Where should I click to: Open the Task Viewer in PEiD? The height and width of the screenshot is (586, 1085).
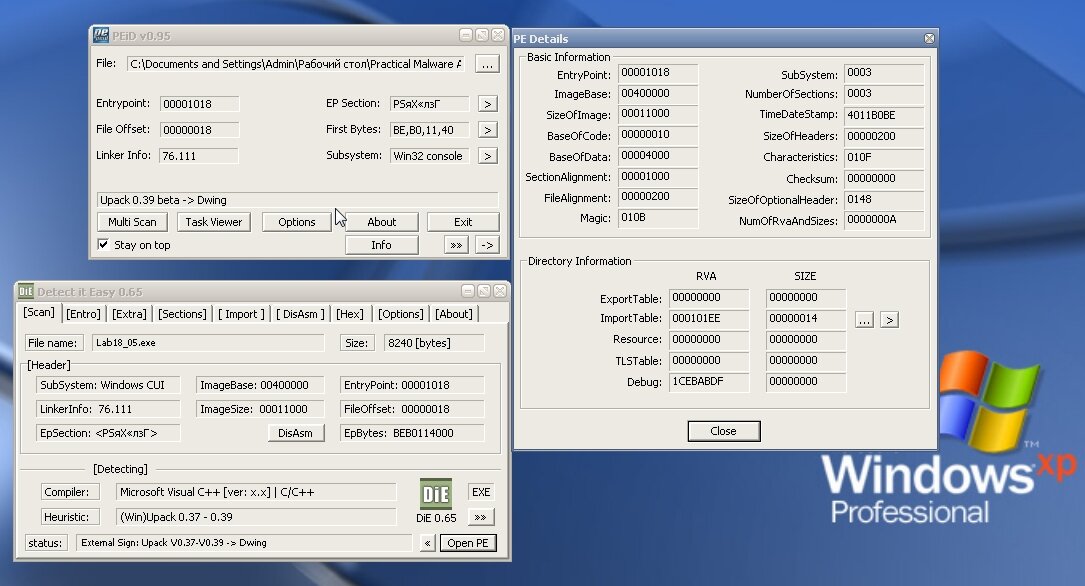(213, 222)
